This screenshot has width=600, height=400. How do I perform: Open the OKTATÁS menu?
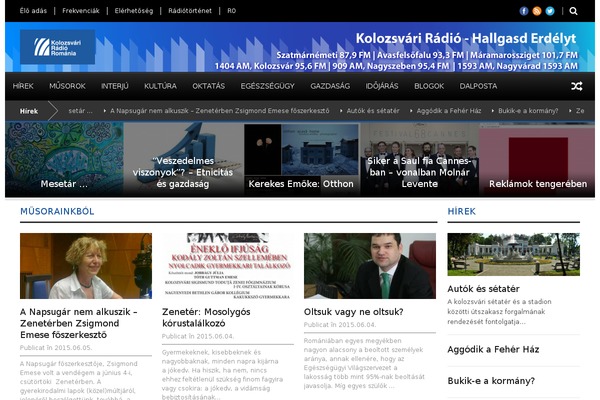coord(209,86)
